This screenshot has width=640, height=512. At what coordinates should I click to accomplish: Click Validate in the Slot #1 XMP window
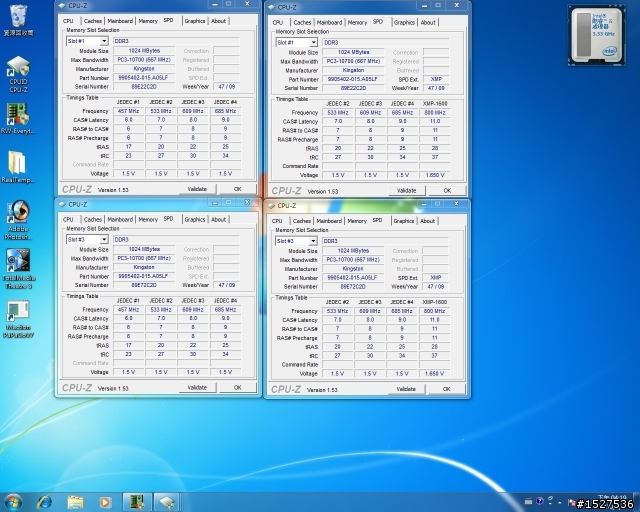tap(407, 191)
